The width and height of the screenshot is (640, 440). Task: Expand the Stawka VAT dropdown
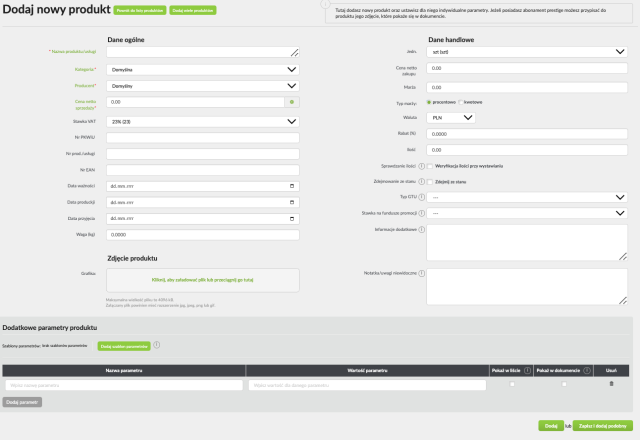pyautogui.click(x=202, y=121)
